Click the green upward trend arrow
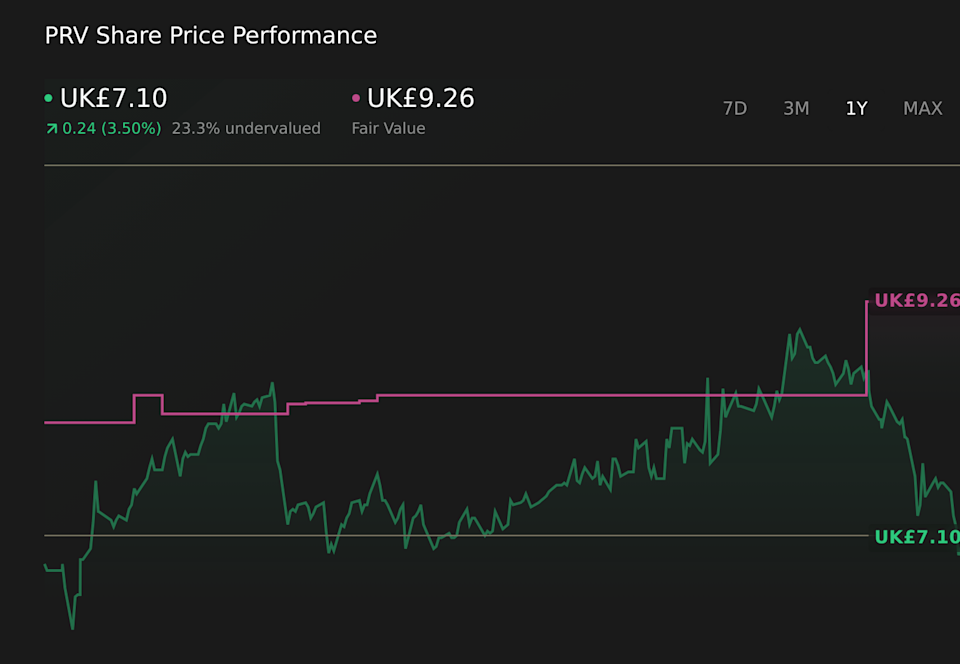The height and width of the screenshot is (664, 960). click(52, 129)
